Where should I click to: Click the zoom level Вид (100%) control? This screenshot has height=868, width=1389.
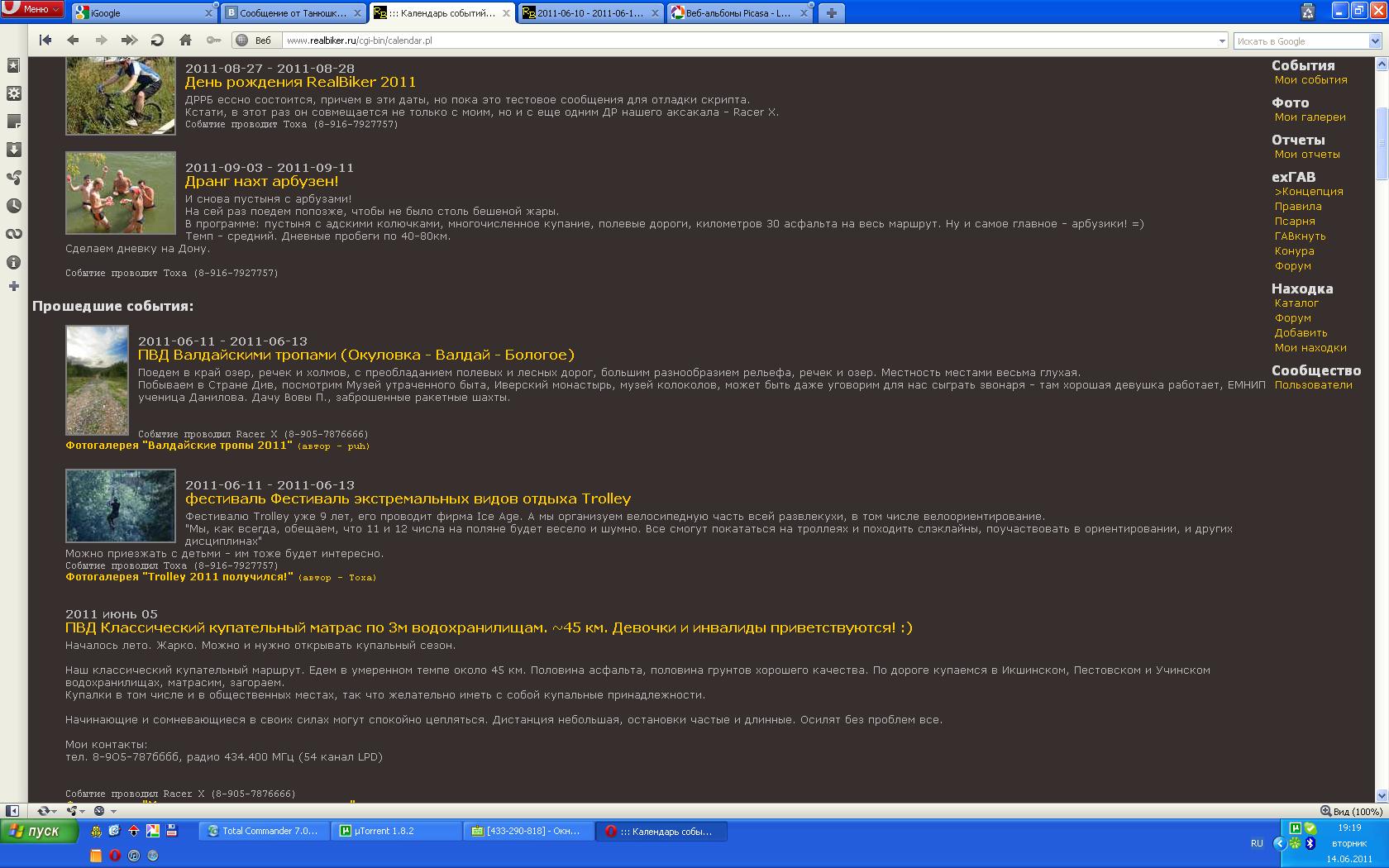coord(1352,811)
